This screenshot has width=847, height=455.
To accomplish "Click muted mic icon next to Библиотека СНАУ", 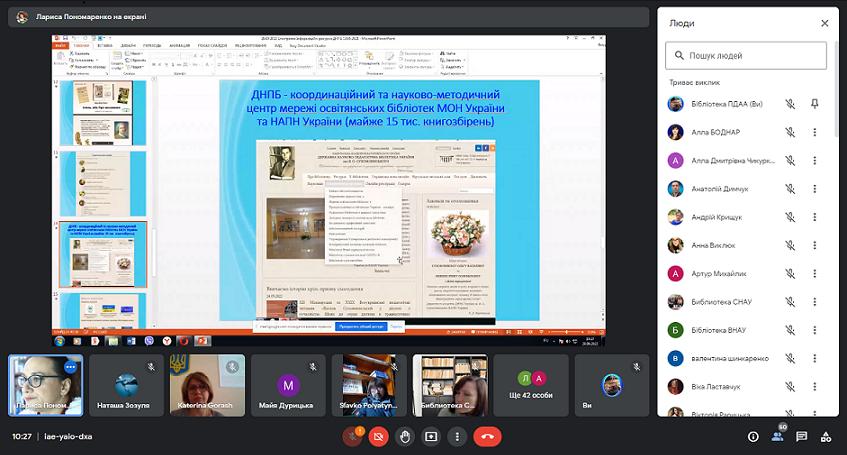I will 790,302.
